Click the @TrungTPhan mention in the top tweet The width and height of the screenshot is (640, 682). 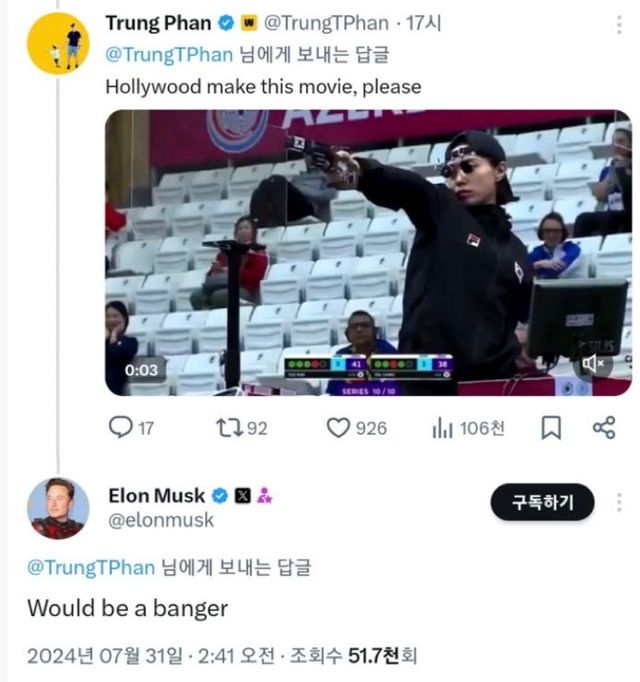pyautogui.click(x=170, y=55)
